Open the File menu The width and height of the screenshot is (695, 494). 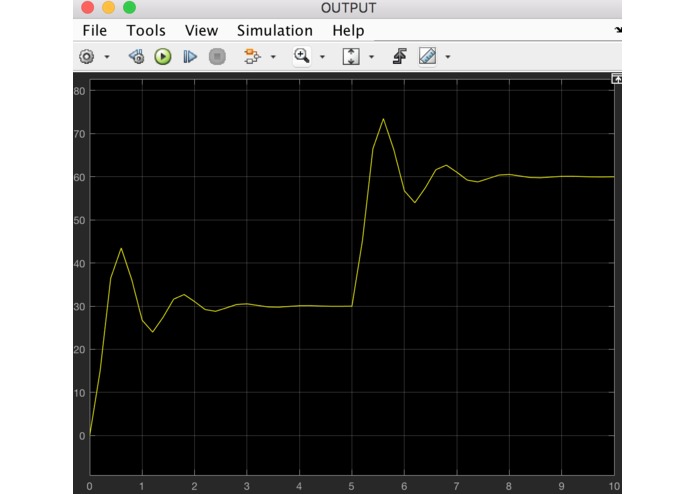[94, 31]
